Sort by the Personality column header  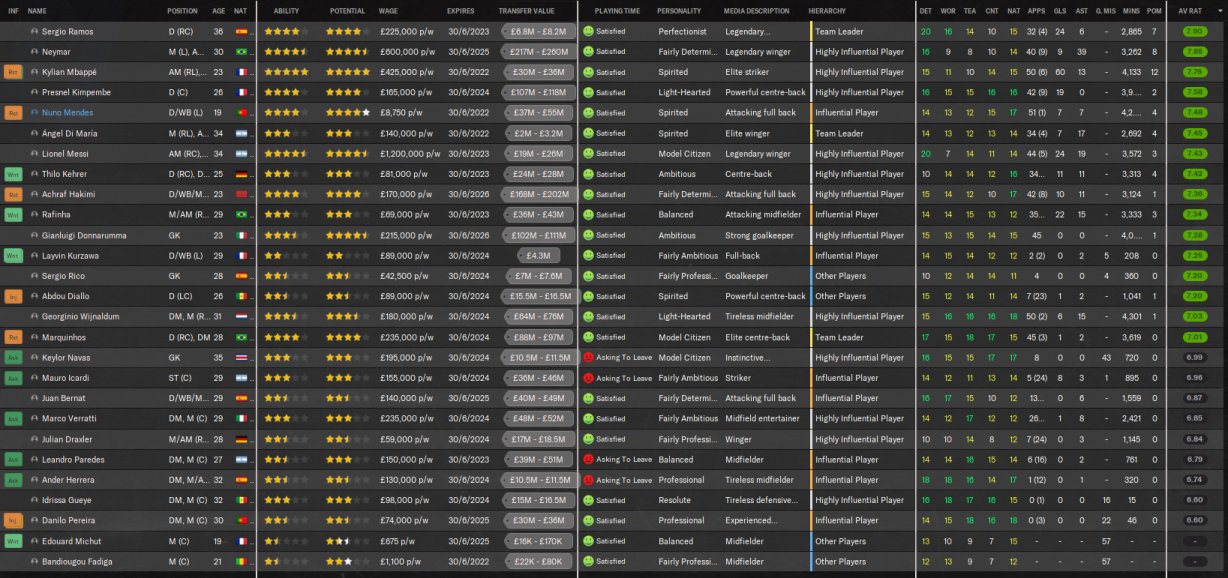[x=679, y=11]
